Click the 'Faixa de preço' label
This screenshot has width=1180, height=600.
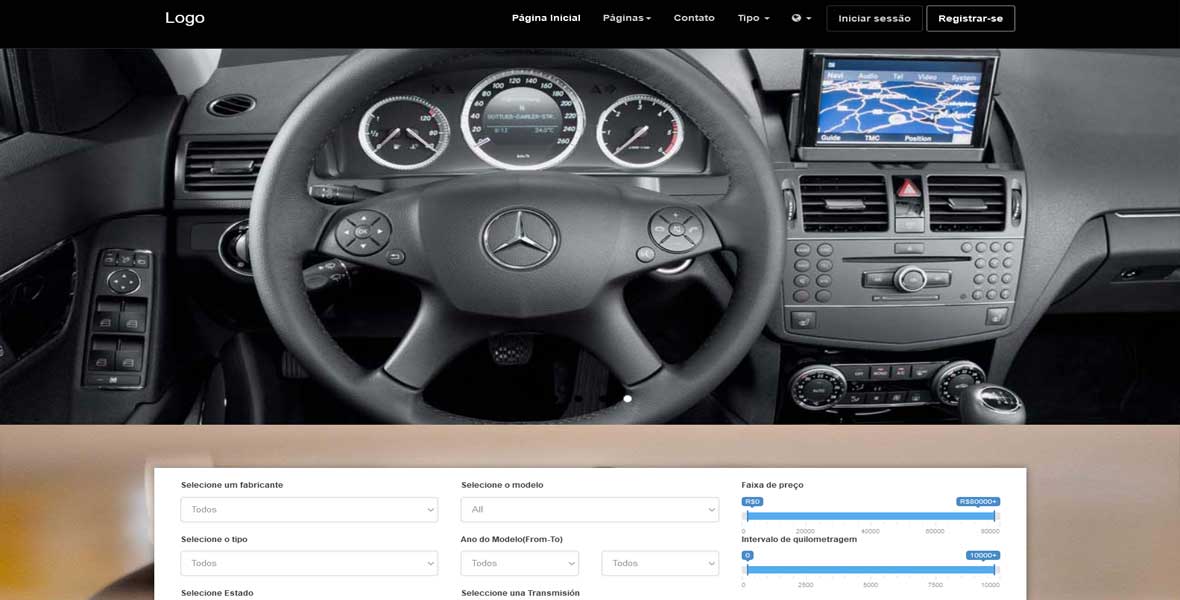point(772,486)
